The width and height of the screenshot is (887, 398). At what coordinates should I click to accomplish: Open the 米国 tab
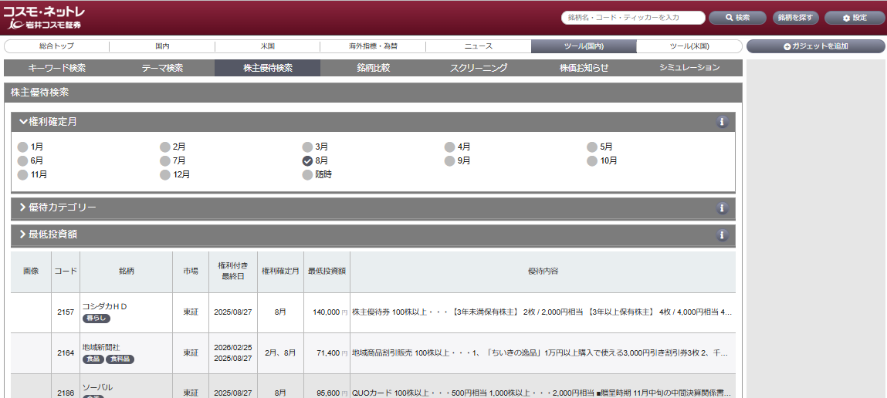(x=268, y=46)
